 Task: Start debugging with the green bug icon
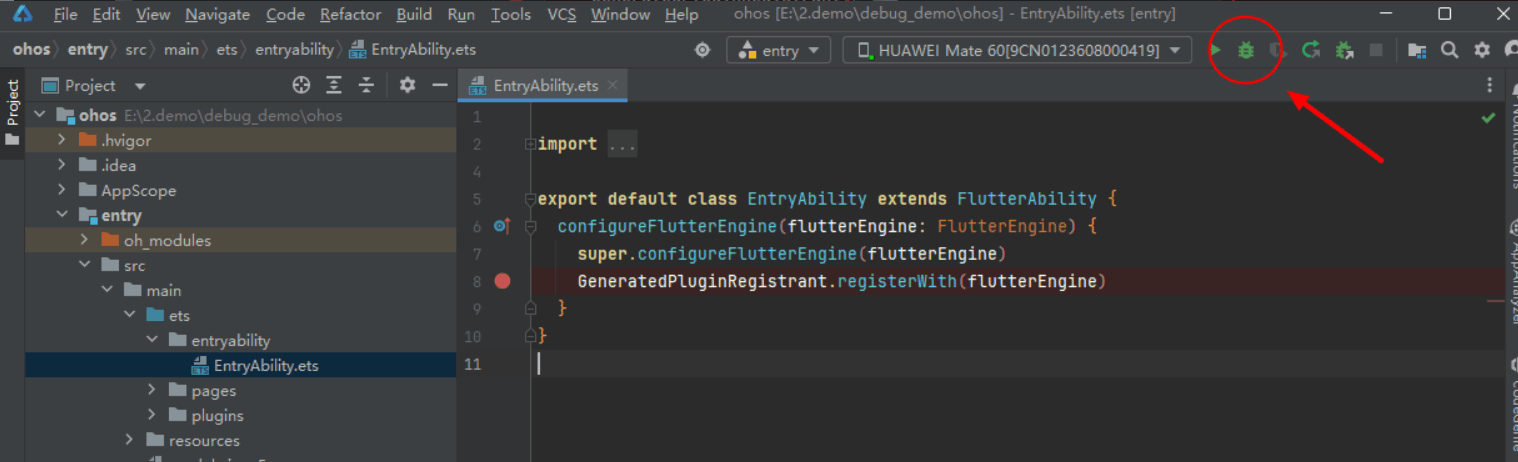[x=1245, y=50]
